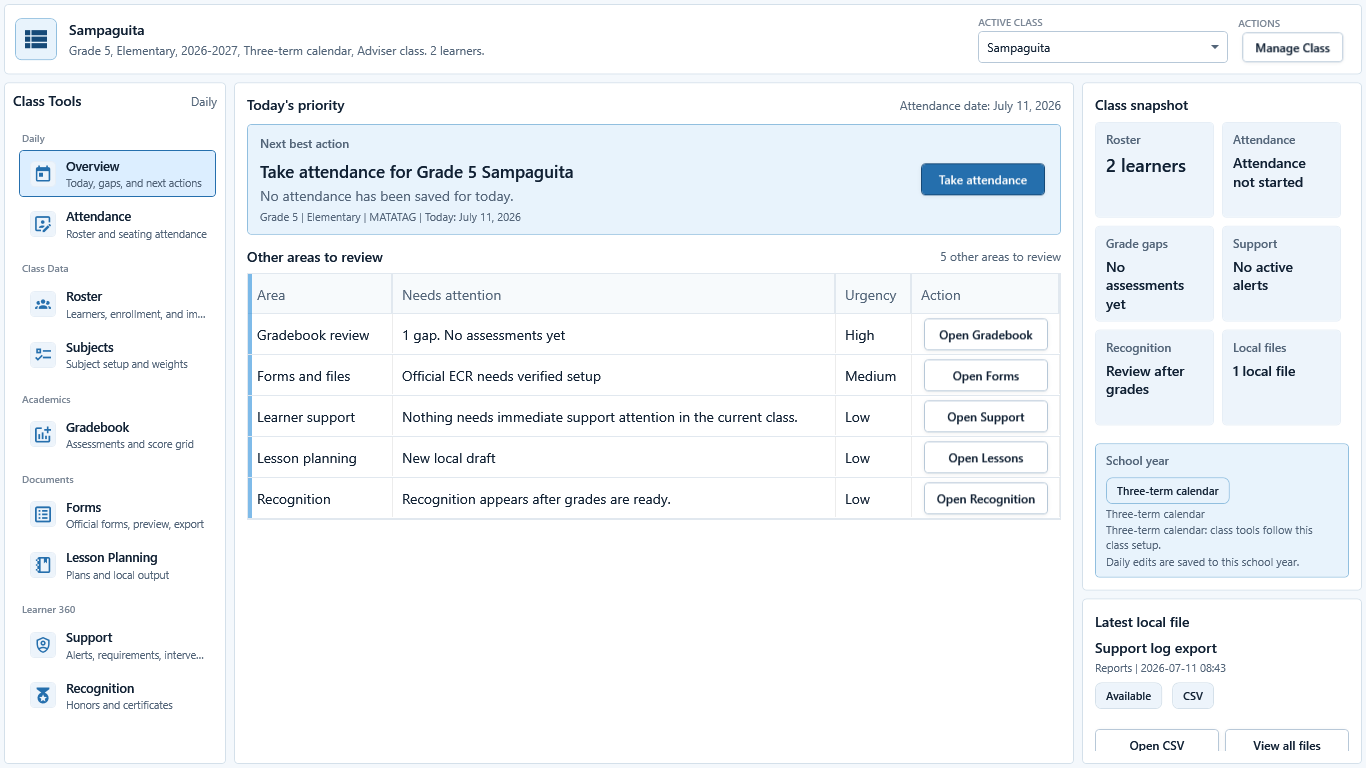The height and width of the screenshot is (768, 1366).
Task: Click the '5 other areas to review' text
Action: pos(1000,257)
